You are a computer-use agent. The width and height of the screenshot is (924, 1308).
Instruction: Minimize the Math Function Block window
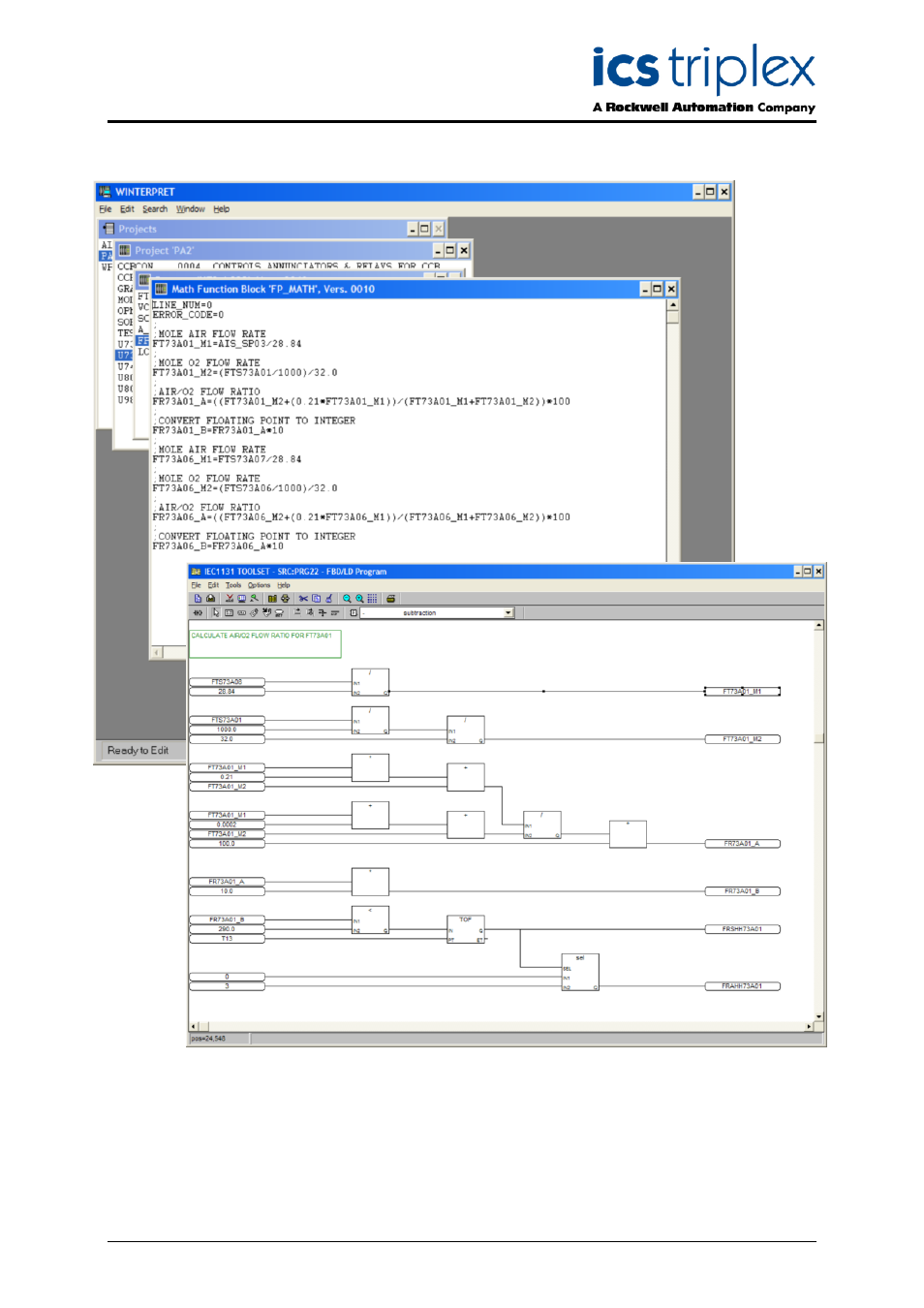[x=645, y=289]
